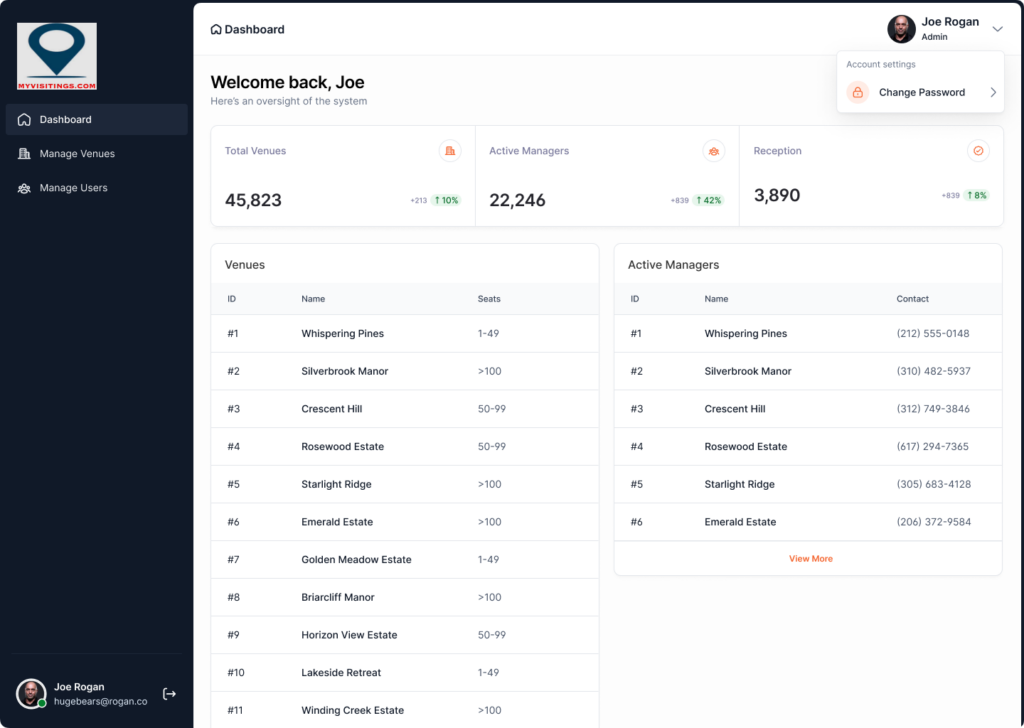Click the 42% growth badge on Active Managers
This screenshot has width=1024, height=728.
pyautogui.click(x=709, y=200)
